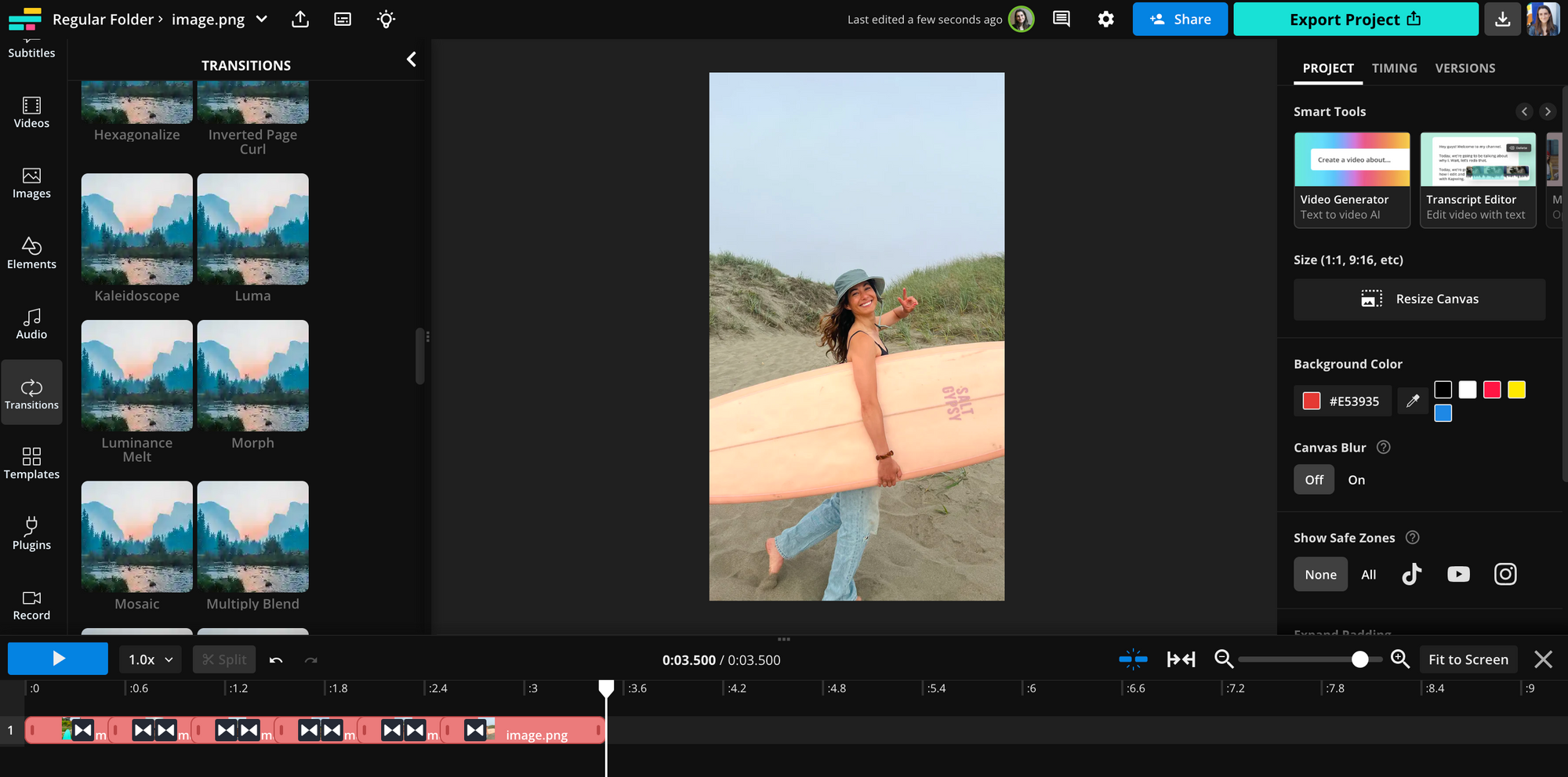Click the upload icon next to filename
The image size is (1568, 777).
coord(300,20)
